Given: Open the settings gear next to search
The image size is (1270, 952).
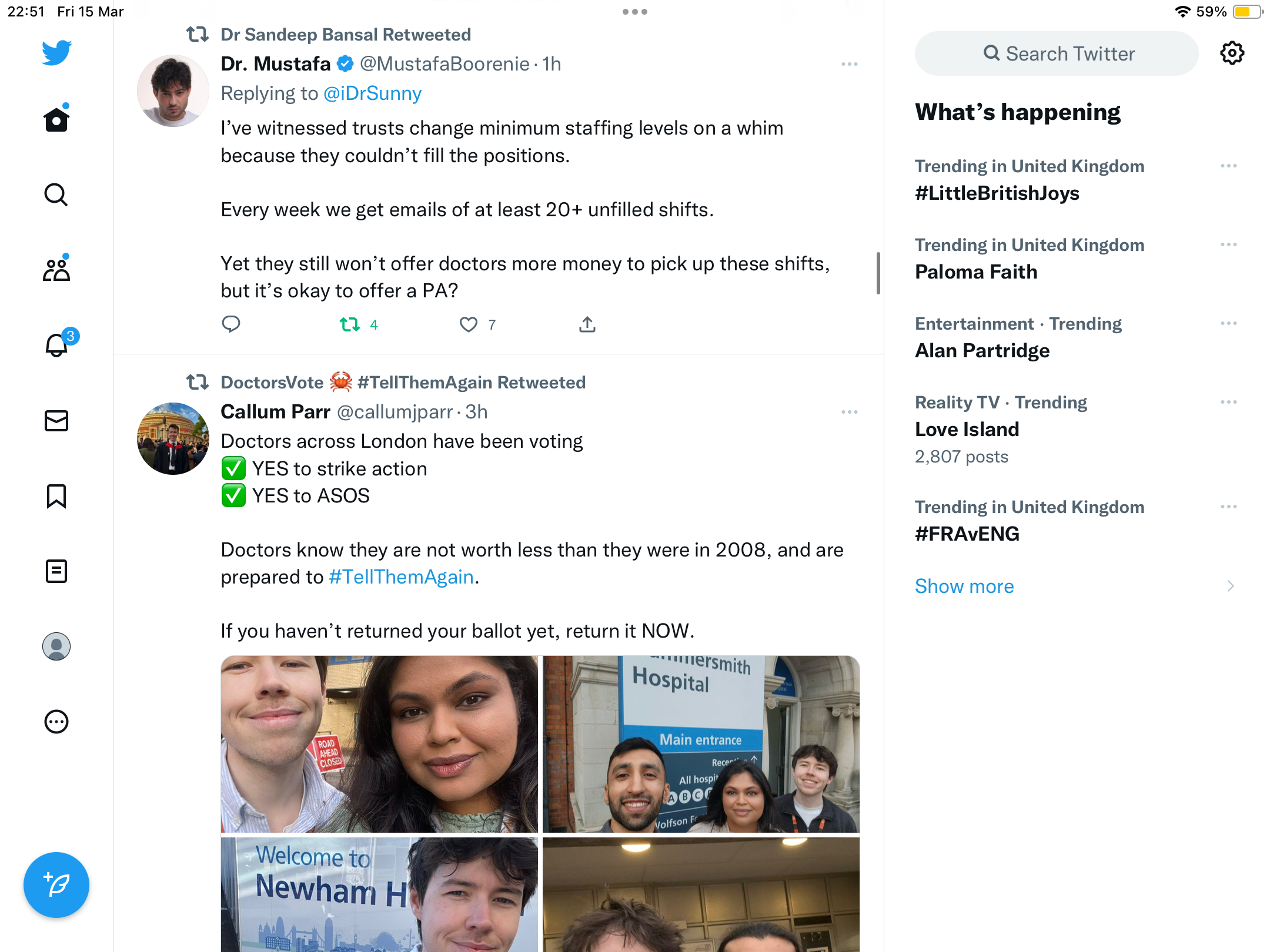Looking at the screenshot, I should click(x=1232, y=53).
